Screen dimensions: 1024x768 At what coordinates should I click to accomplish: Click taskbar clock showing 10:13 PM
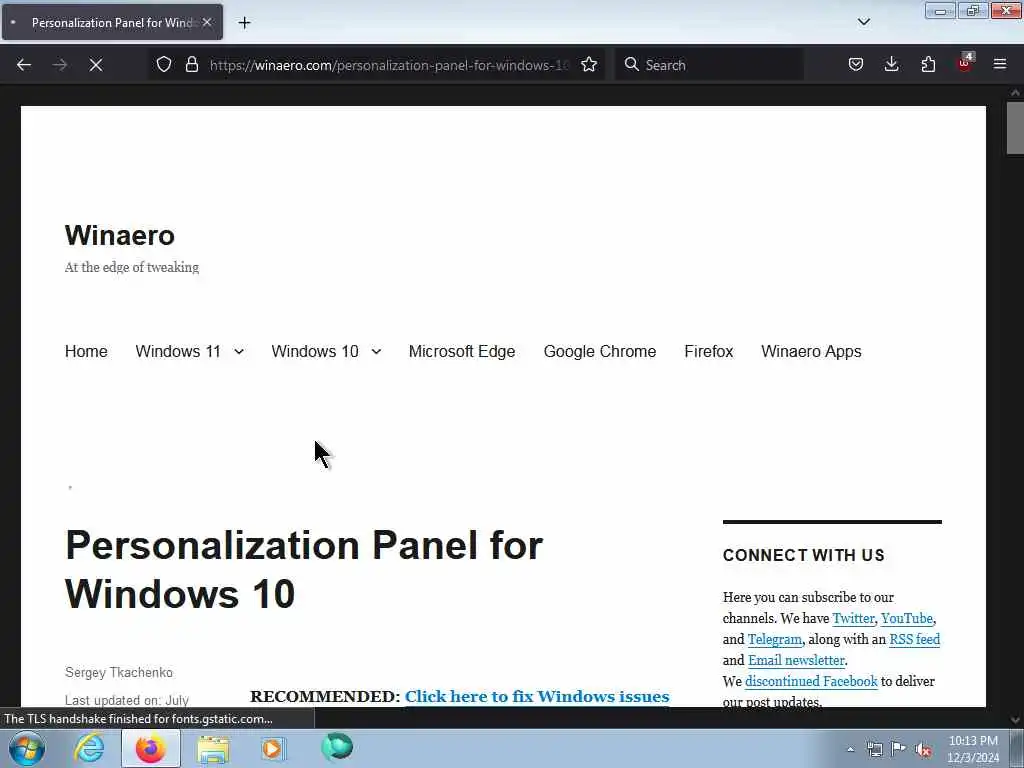click(x=973, y=749)
